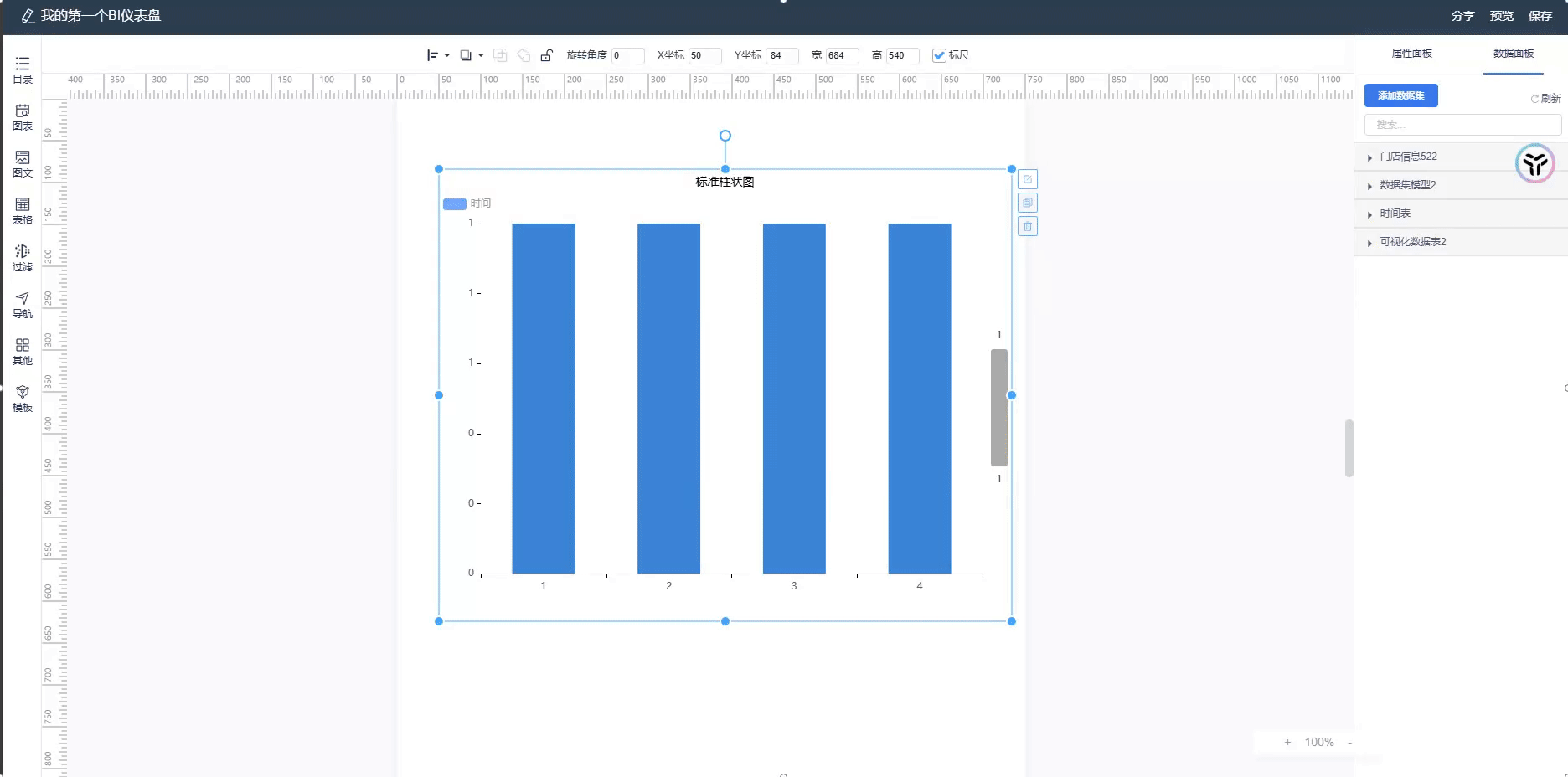This screenshot has width=1568, height=777.
Task: Open the layer order dropdown arrow
Action: point(481,55)
